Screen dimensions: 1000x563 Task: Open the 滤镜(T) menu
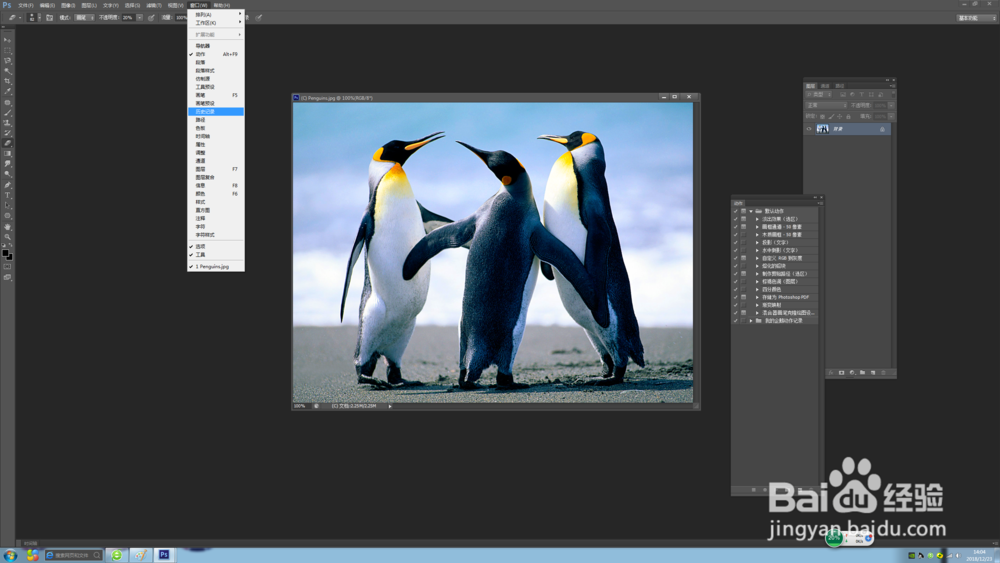point(154,5)
